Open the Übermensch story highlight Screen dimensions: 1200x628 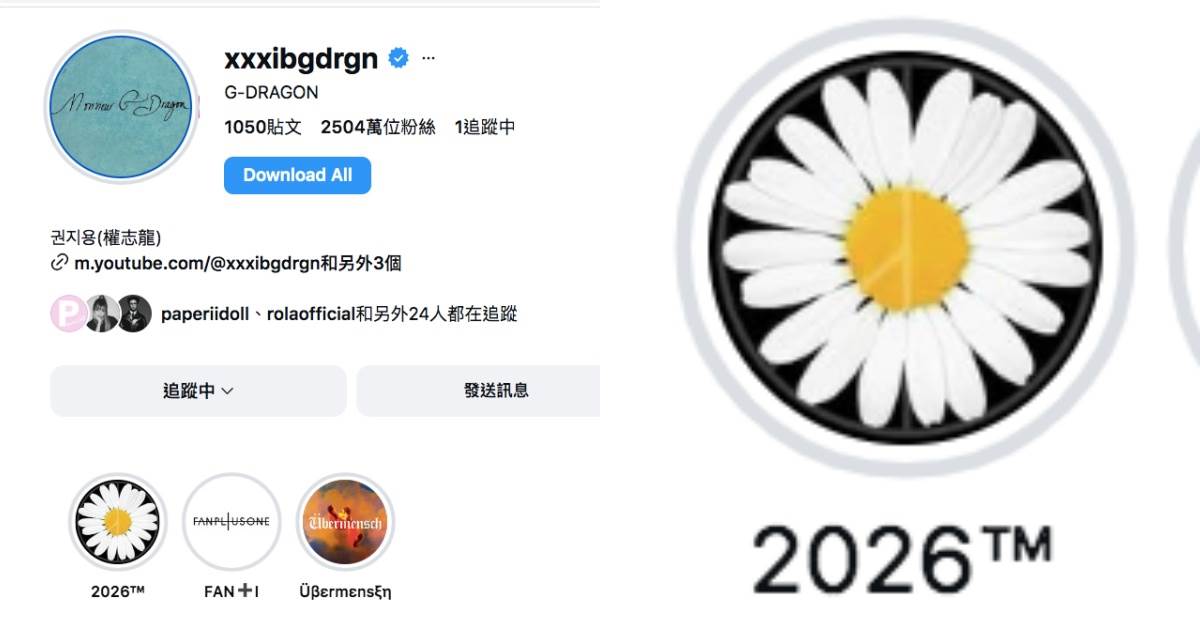(x=346, y=522)
